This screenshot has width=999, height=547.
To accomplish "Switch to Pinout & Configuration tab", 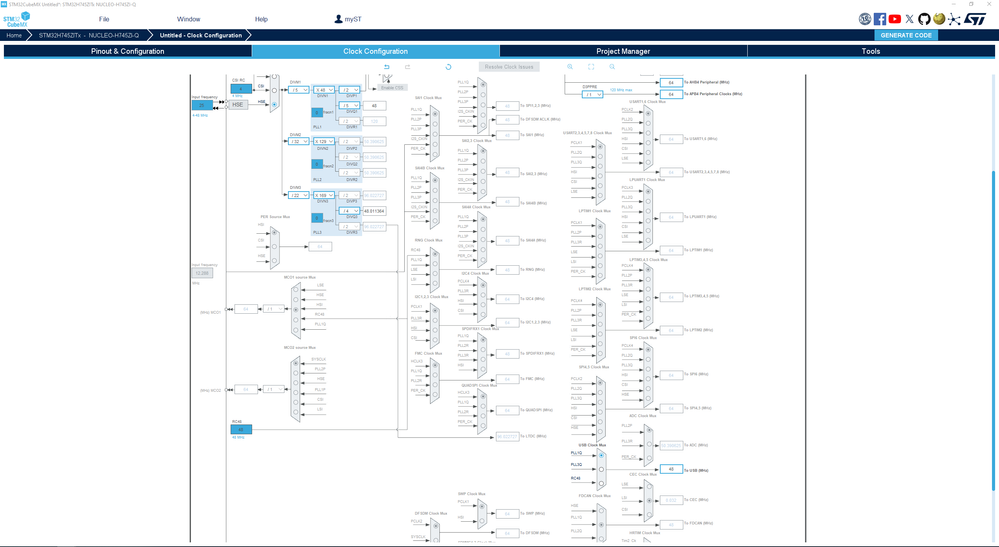I will [127, 51].
